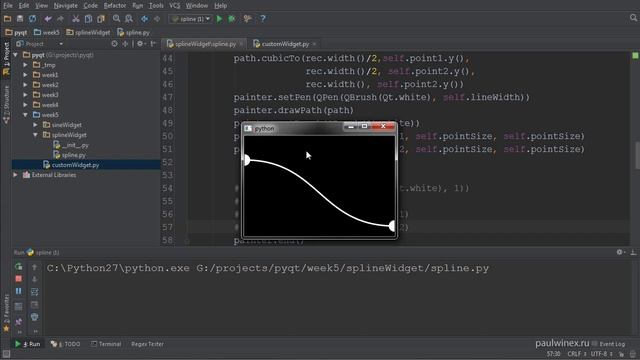The height and width of the screenshot is (360, 640).
Task: Click the week5 breadcrumb in navigation bar
Action: click(47, 32)
